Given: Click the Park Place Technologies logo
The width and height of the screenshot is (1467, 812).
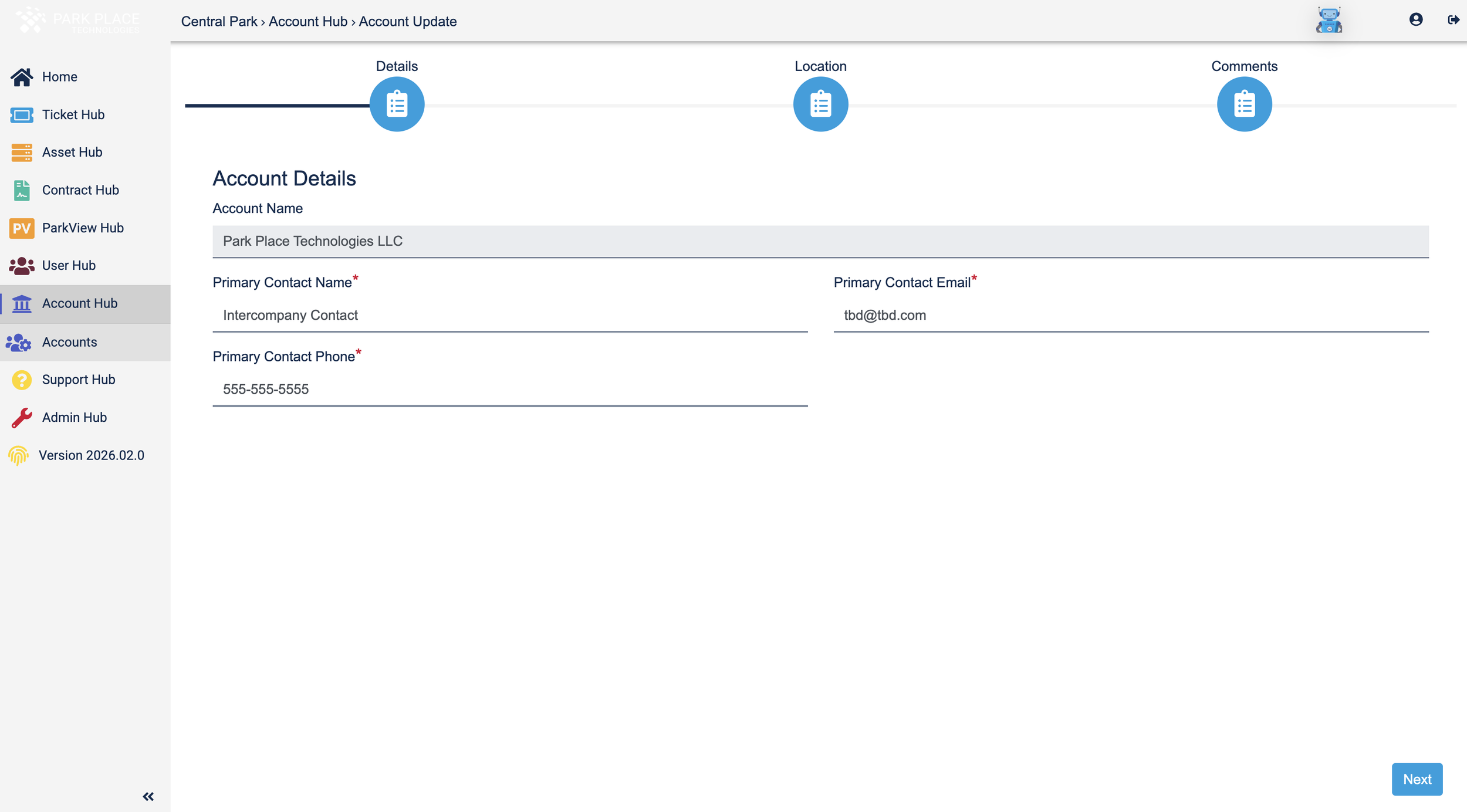Looking at the screenshot, I should point(77,21).
